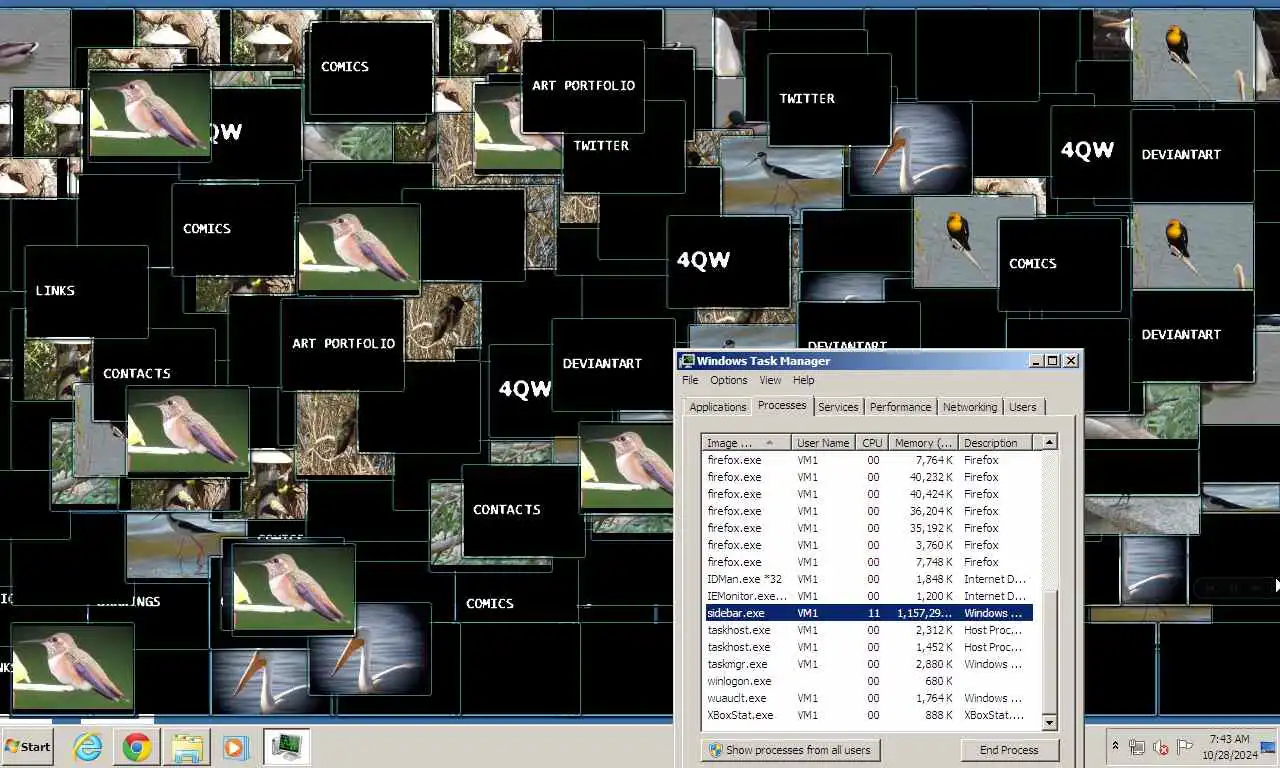The height and width of the screenshot is (768, 1280).
Task: Click the XBoxStat.... description cell
Action: tap(993, 715)
